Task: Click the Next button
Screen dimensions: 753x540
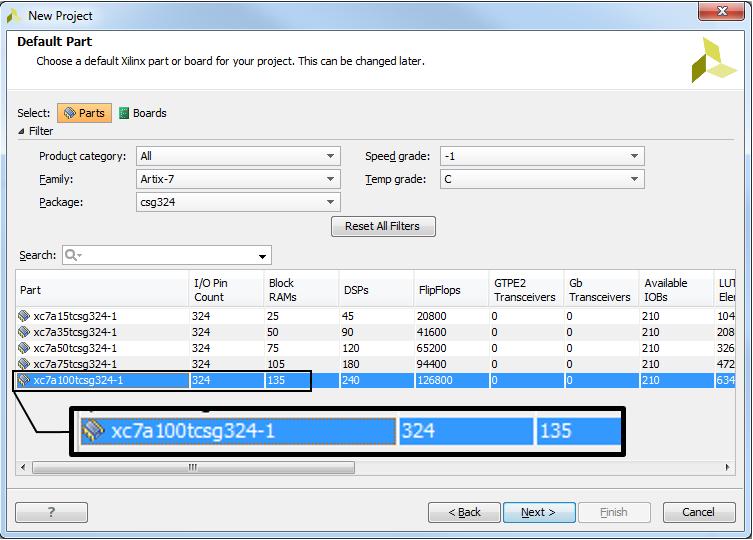Action: pyautogui.click(x=539, y=512)
